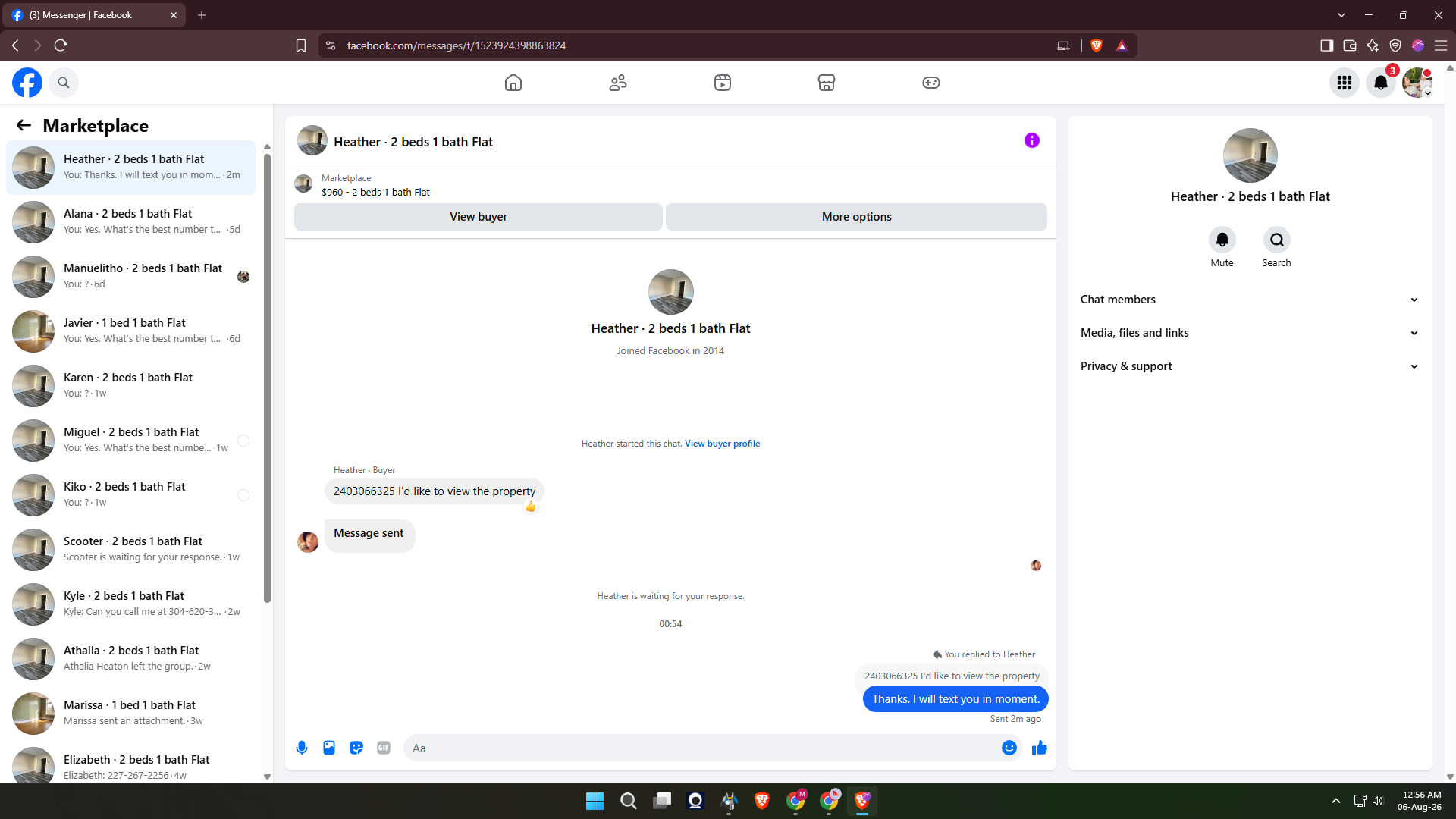The height and width of the screenshot is (819, 1456).
Task: Open a new browser tab
Action: [x=202, y=15]
